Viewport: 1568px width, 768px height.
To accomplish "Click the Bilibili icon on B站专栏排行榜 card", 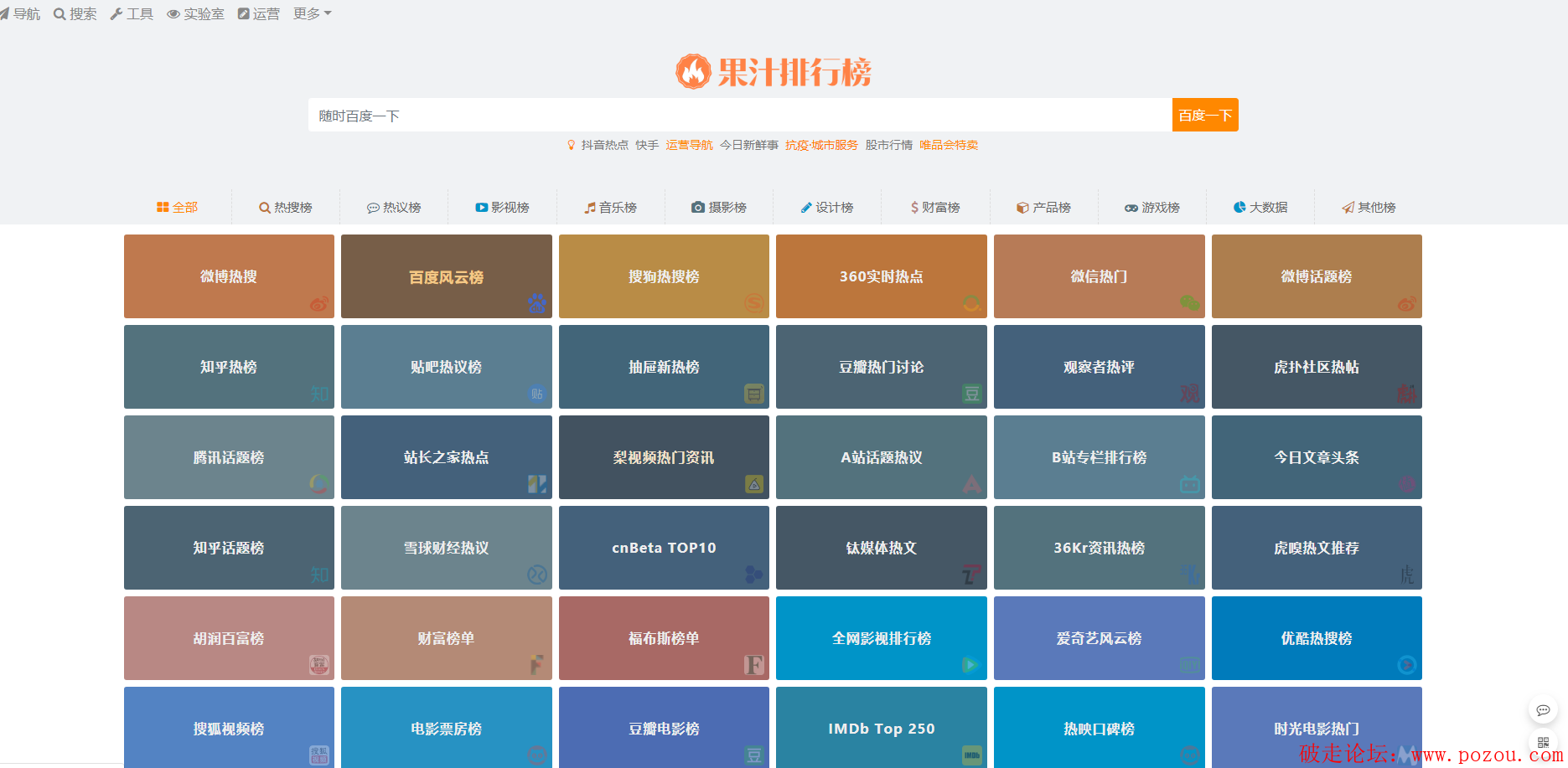I will (1190, 484).
